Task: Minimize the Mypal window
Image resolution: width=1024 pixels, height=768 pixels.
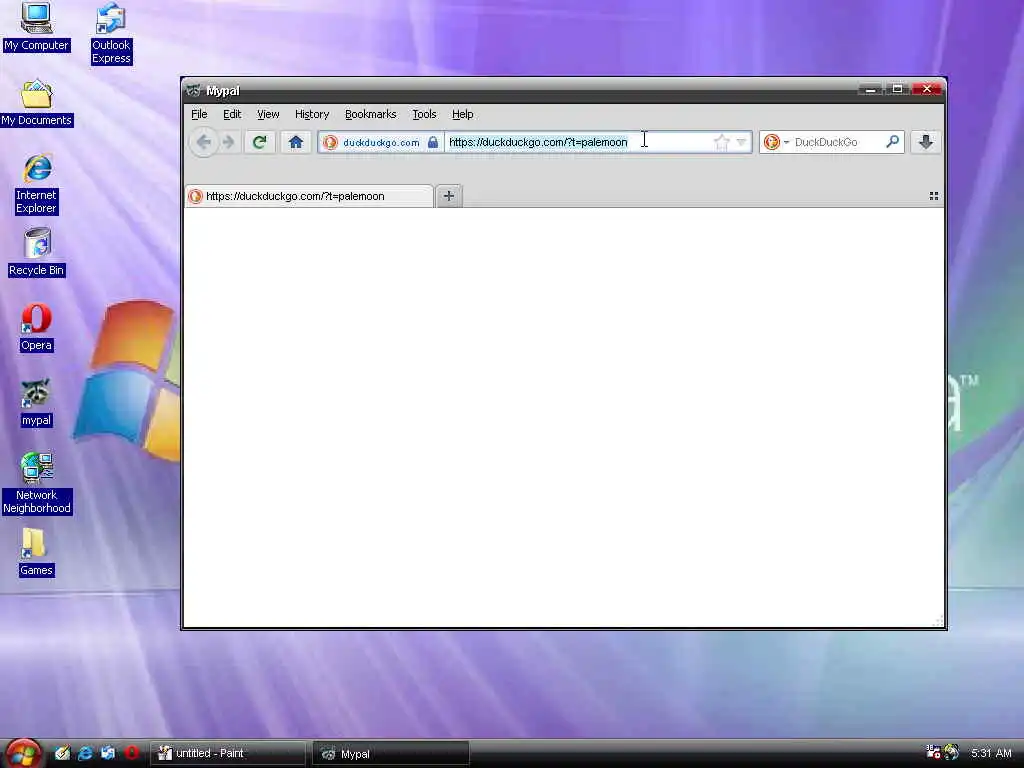Action: [870, 89]
